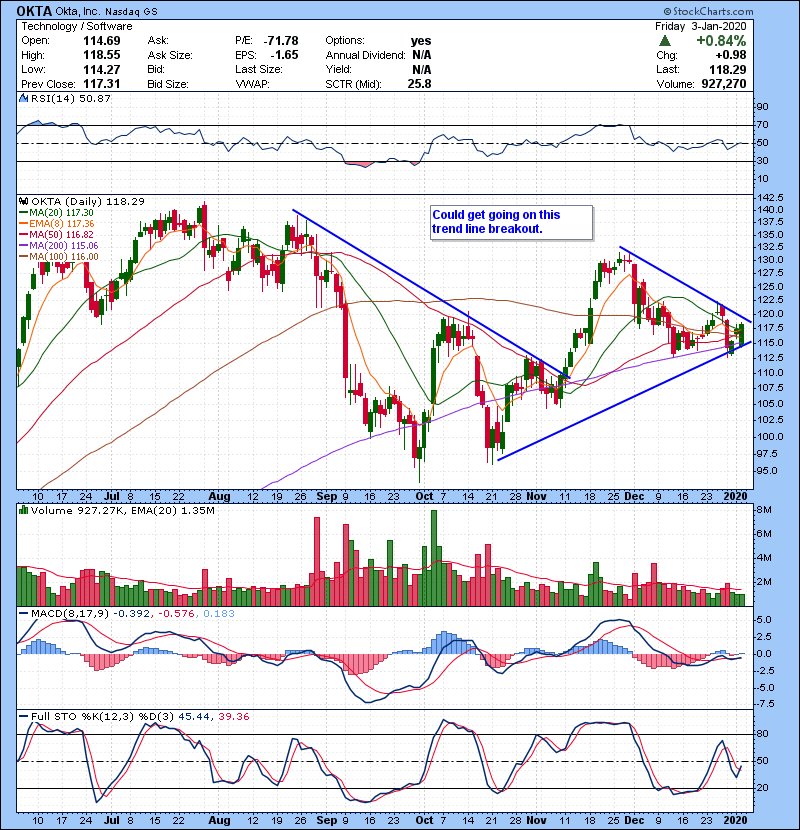Click the green up-triangle change indicator

tap(665, 41)
